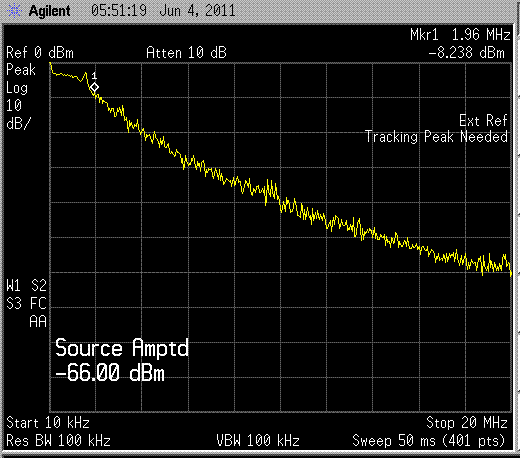Click the Atten 10 dB setting

tap(186, 53)
